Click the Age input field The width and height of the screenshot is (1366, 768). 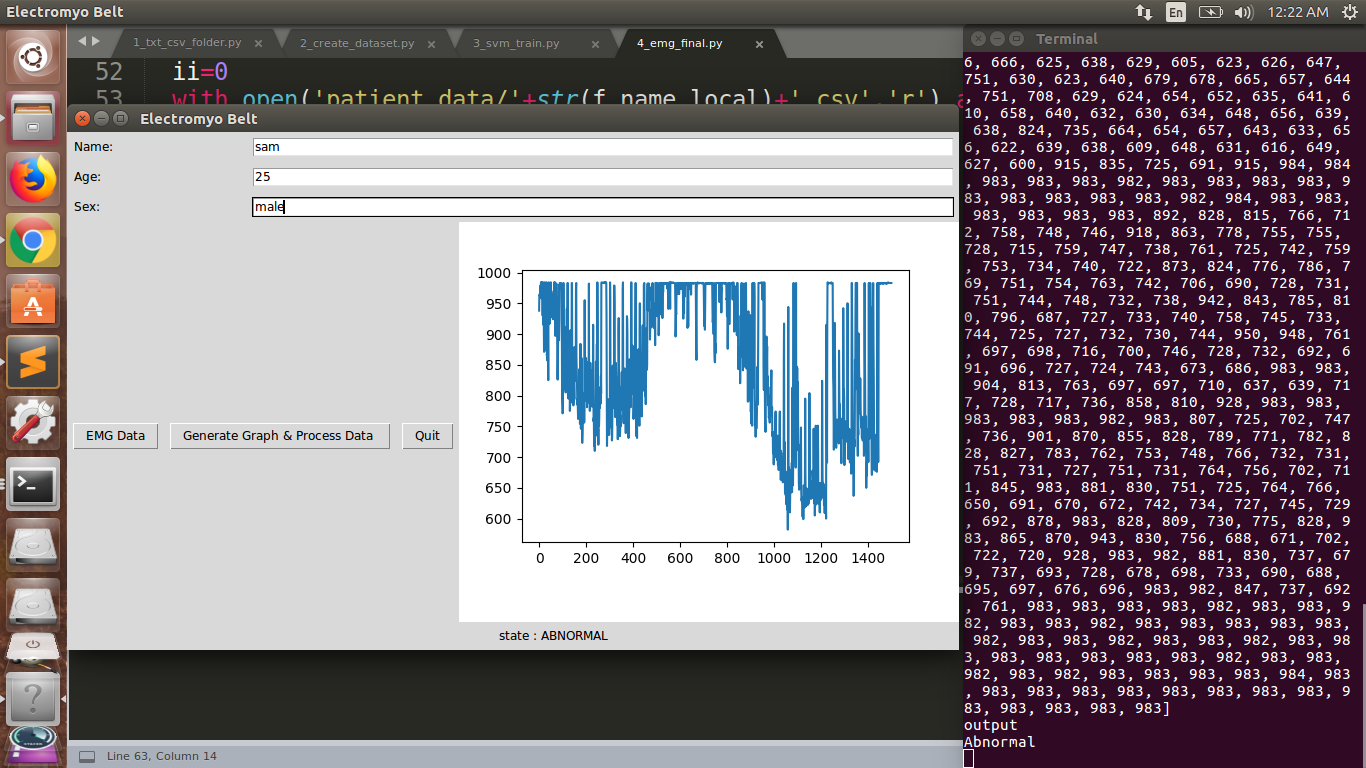tap(600, 176)
